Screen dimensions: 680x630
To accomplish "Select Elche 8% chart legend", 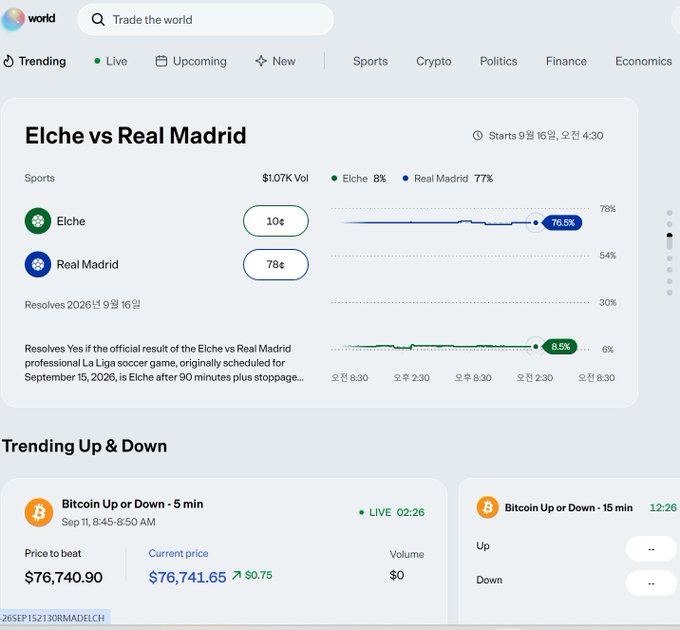I will (359, 179).
